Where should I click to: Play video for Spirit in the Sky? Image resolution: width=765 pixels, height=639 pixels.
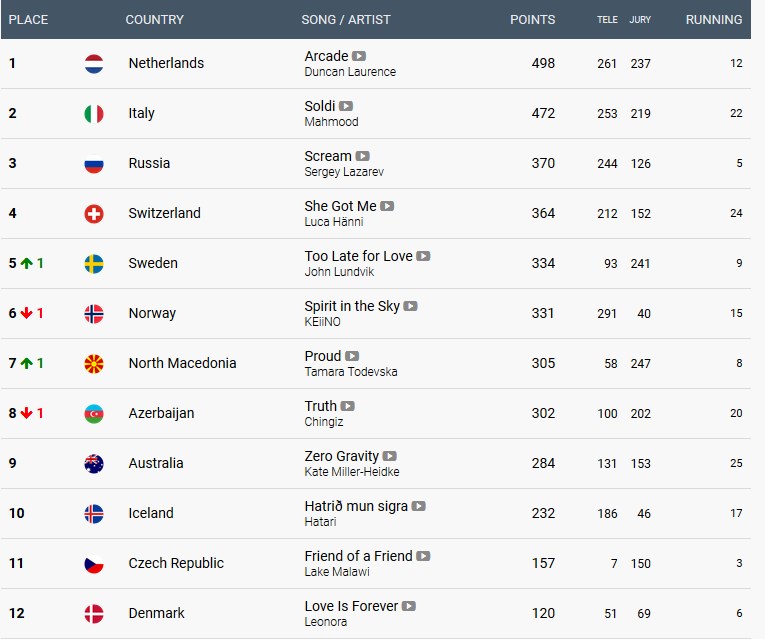[x=410, y=306]
